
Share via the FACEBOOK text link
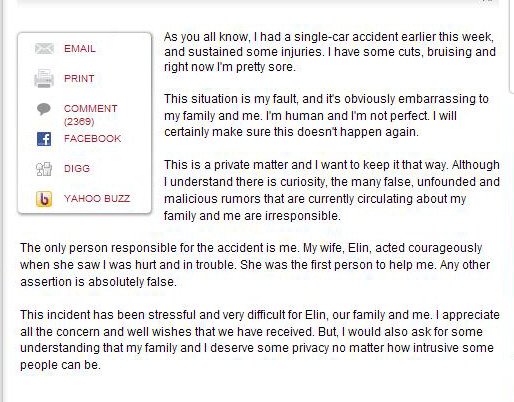[x=92, y=139]
